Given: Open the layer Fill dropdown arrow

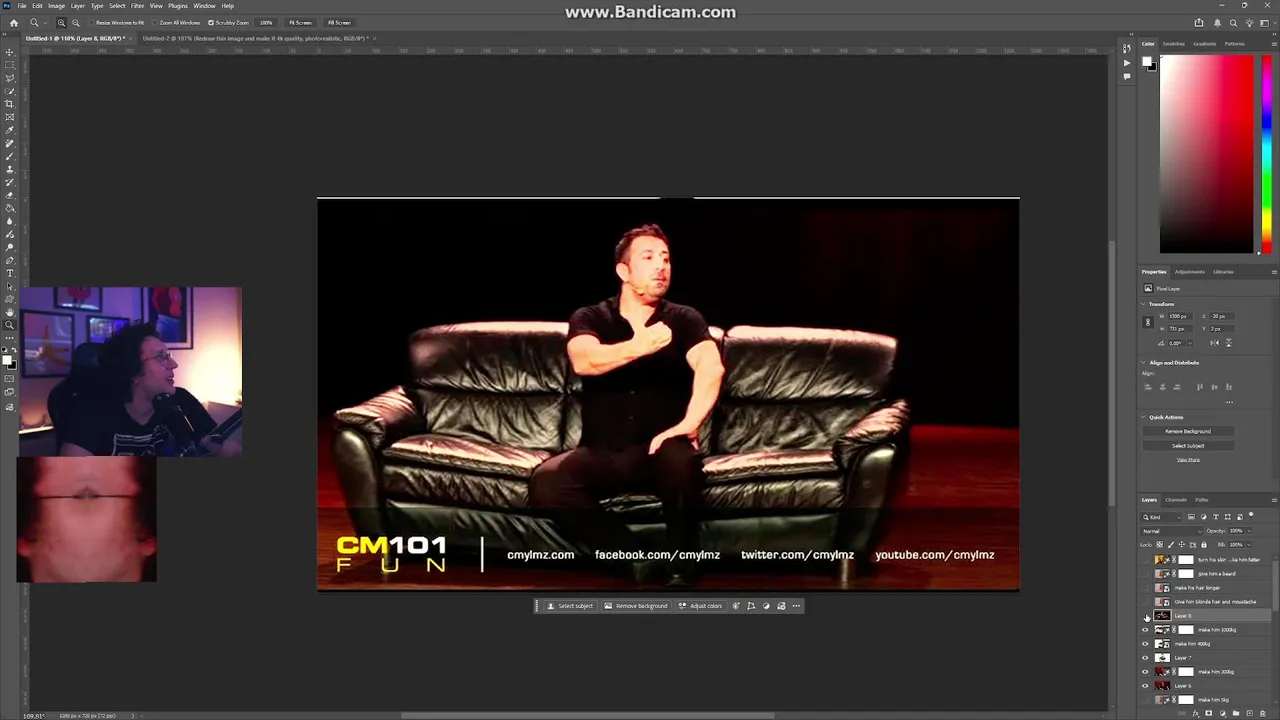Looking at the screenshot, I should tap(1249, 545).
